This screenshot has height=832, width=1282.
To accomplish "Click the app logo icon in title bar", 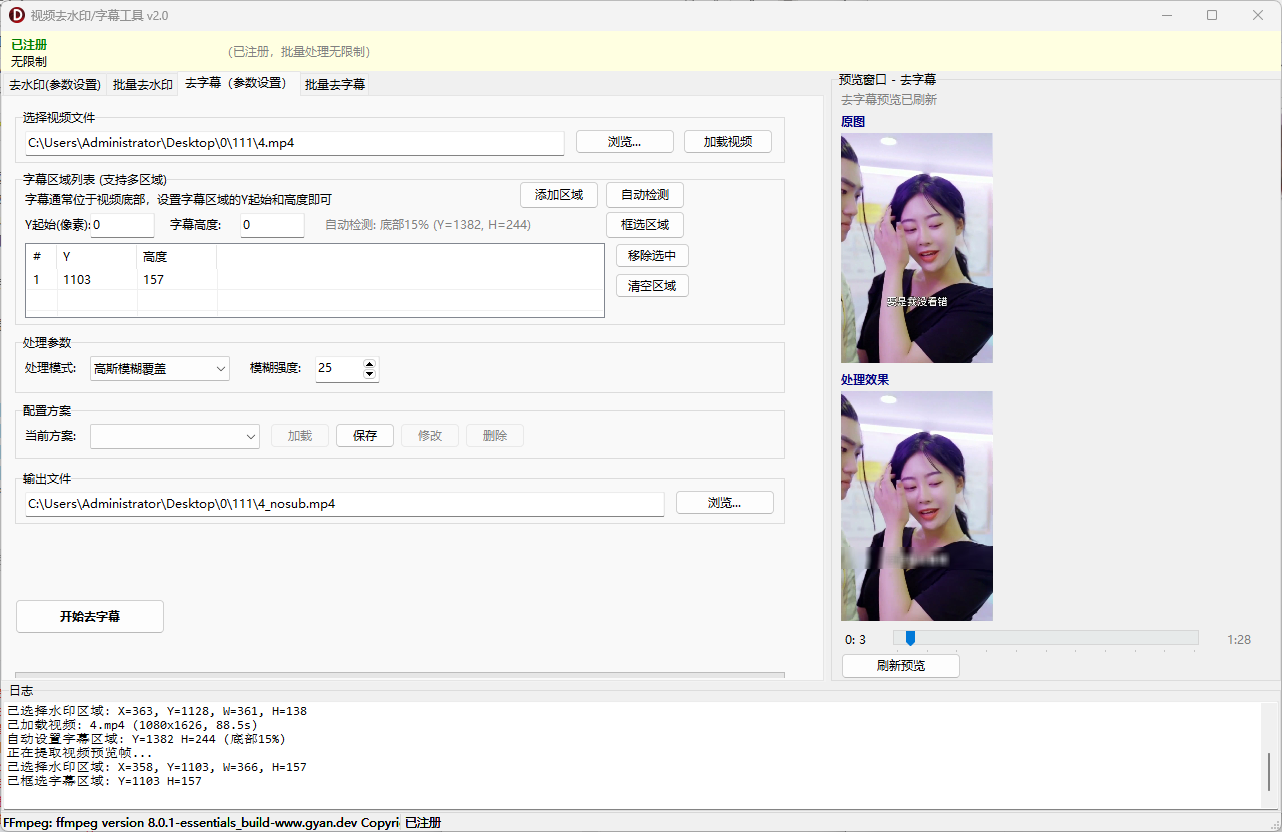I will 17,15.
